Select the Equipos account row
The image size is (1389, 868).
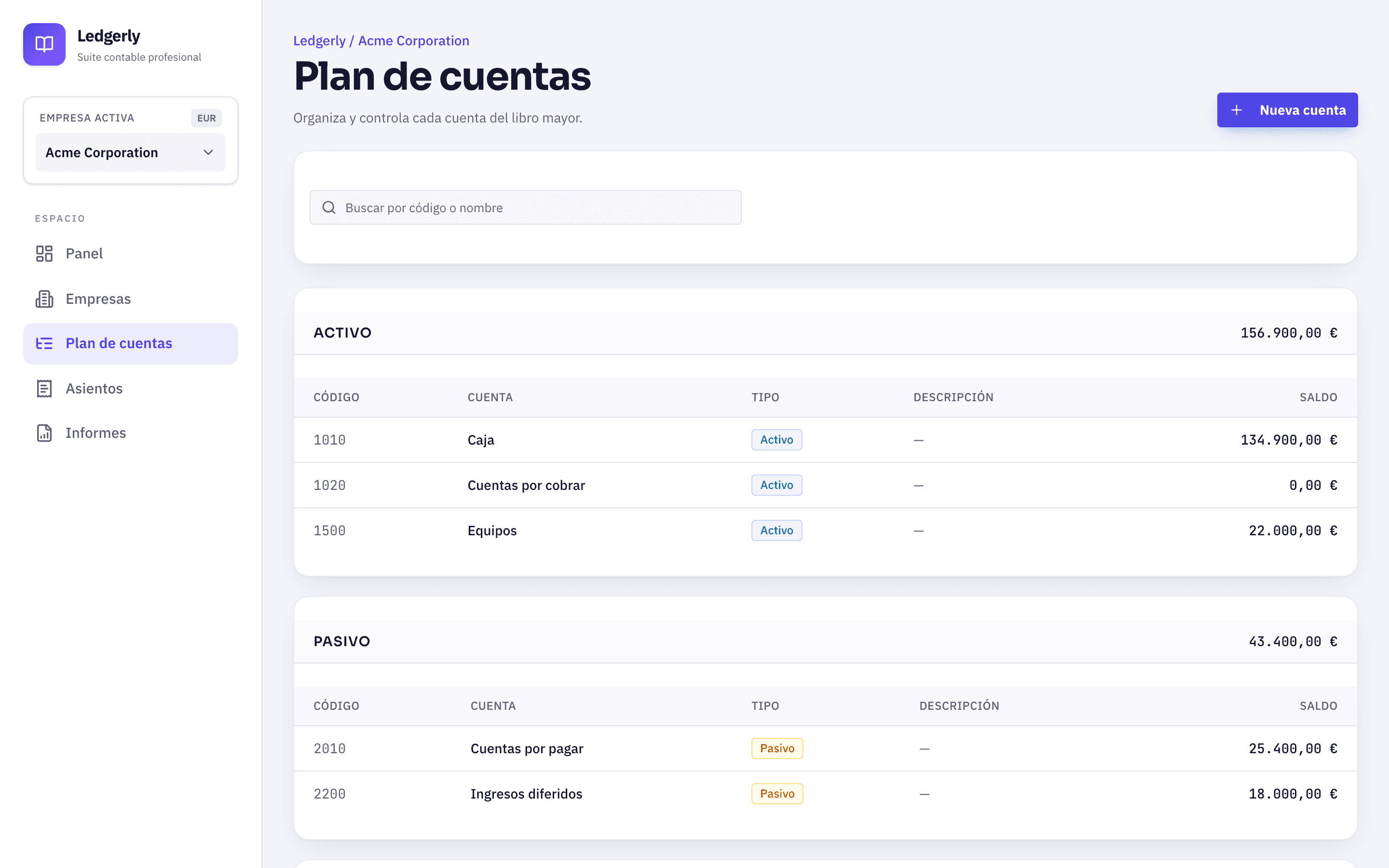coord(825,530)
